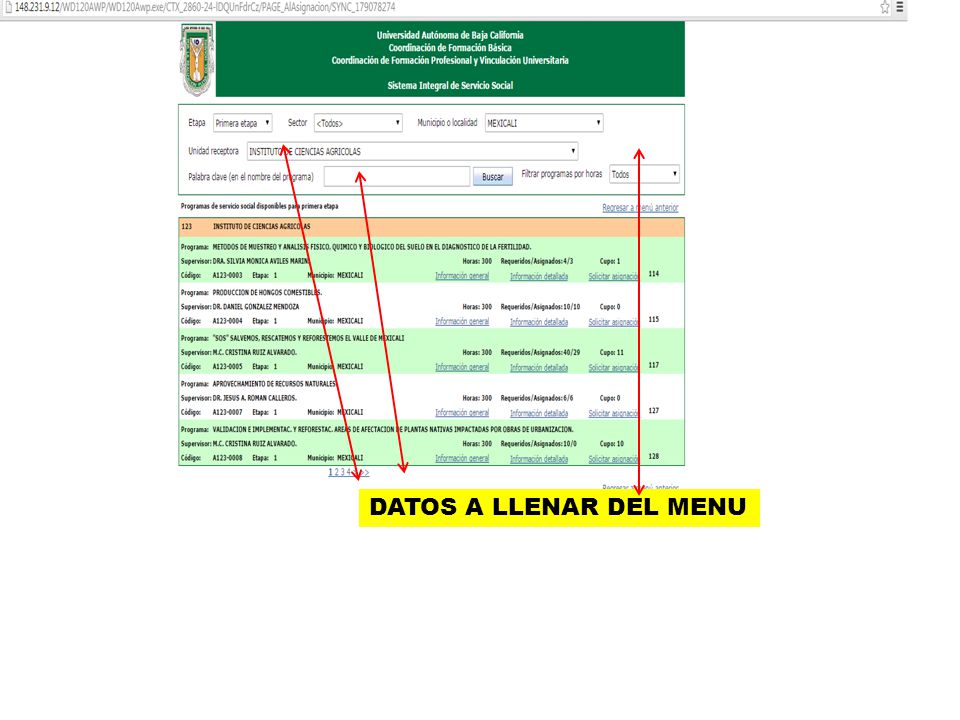Open the Etapa dropdown
Screen dimensions: 960x720
[242, 123]
